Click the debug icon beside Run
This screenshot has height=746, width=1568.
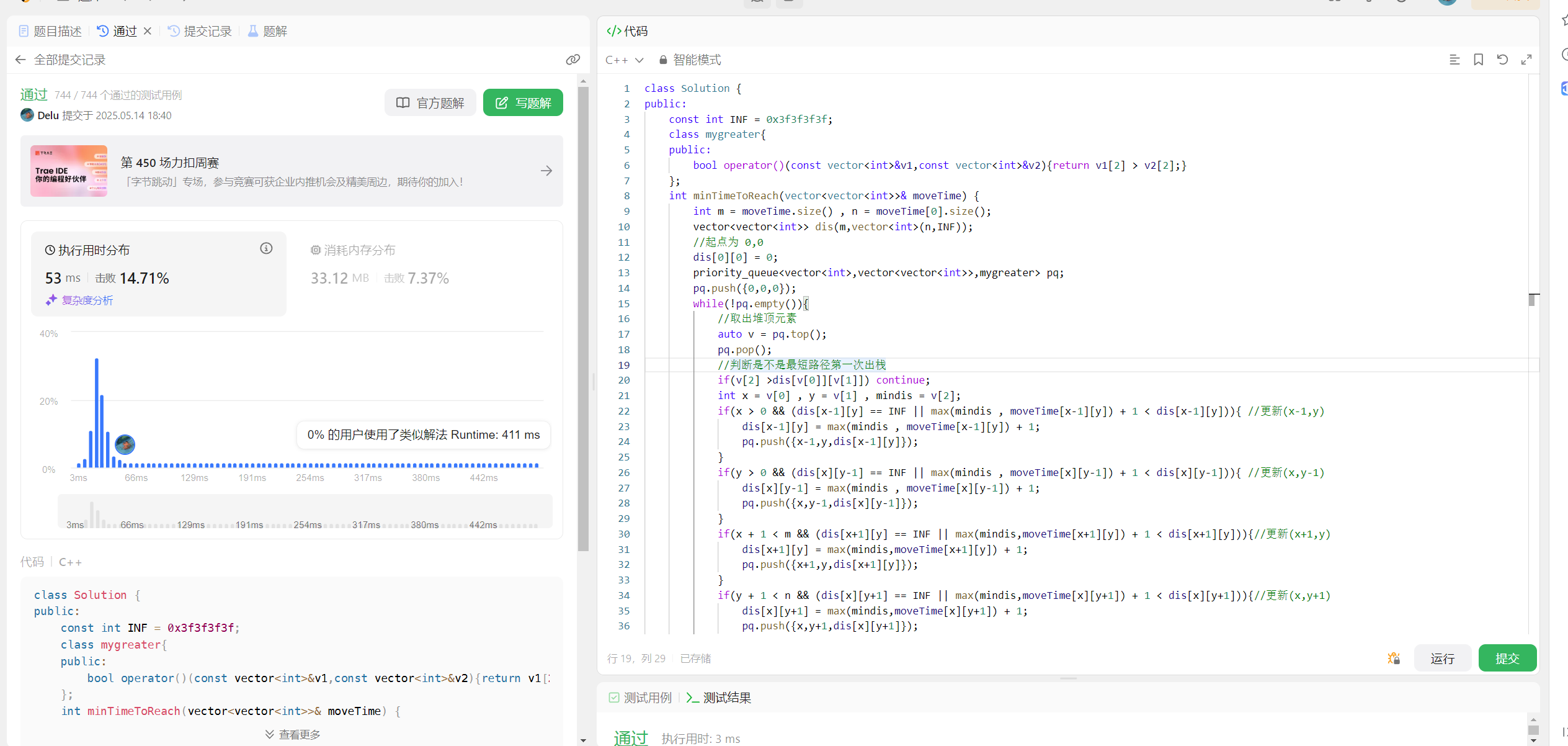click(1394, 658)
